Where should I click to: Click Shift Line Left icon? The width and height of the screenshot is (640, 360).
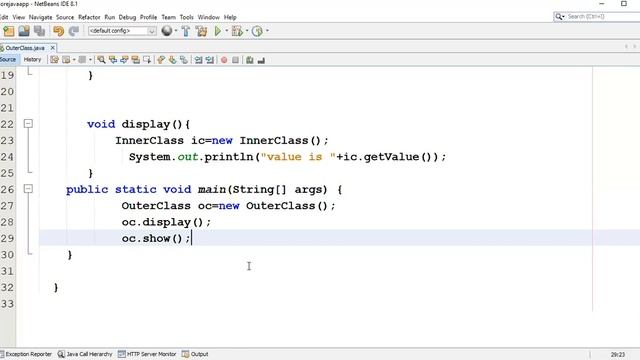click(x=198, y=60)
